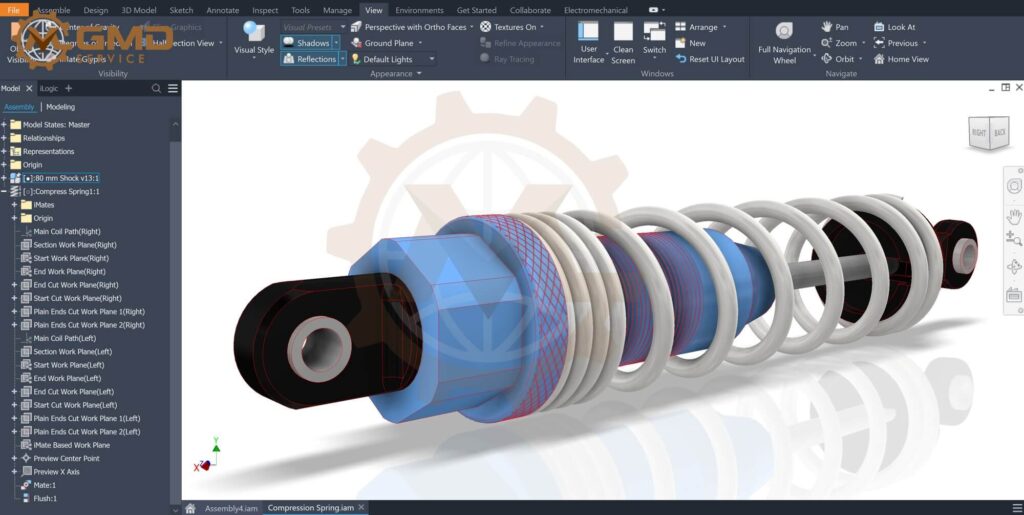Close the Compression Spring.iam tab
Viewport: 1024px width, 515px height.
(361, 507)
